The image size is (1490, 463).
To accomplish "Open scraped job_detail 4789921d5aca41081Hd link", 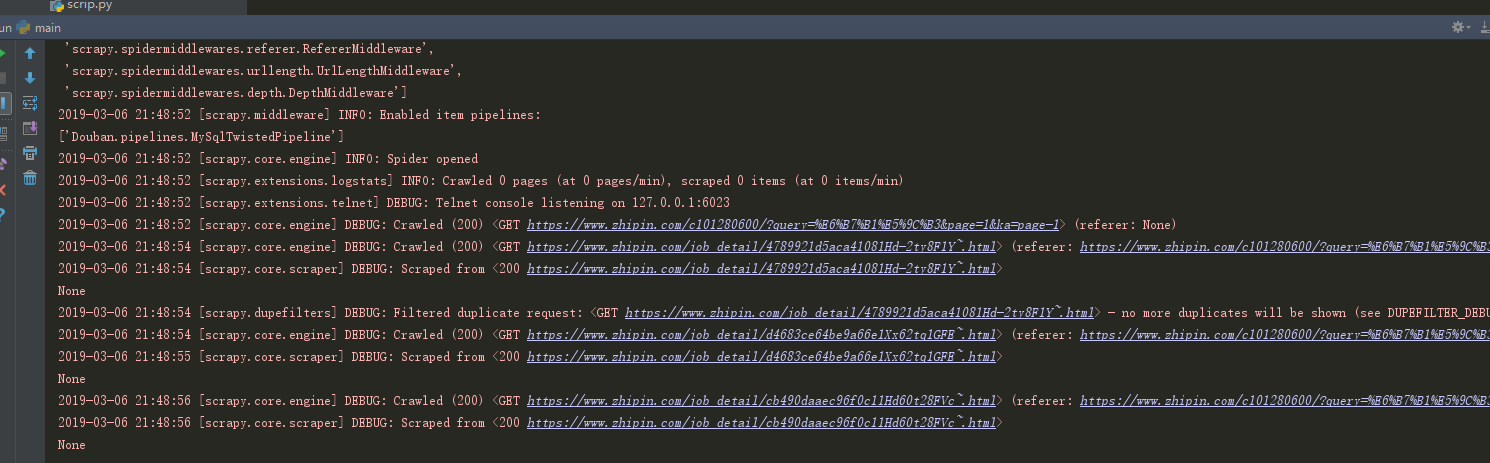I will [761, 269].
